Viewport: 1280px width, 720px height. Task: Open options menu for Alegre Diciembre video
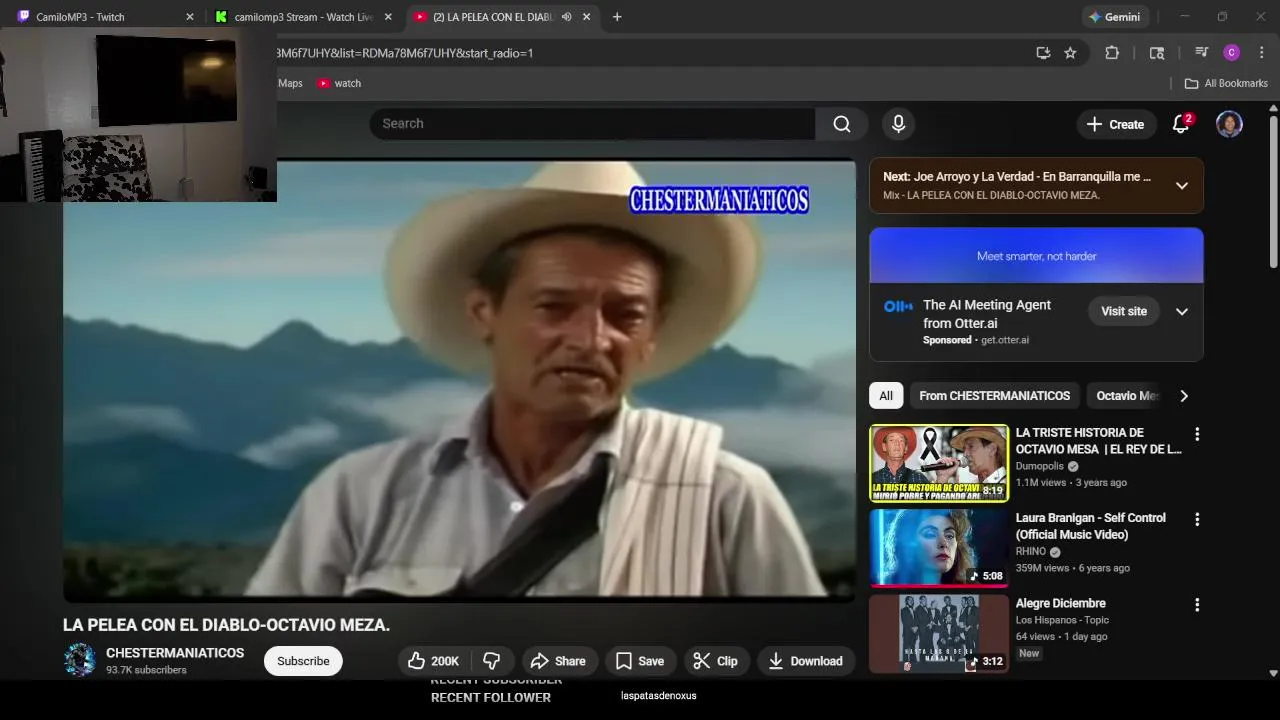coord(1197,605)
